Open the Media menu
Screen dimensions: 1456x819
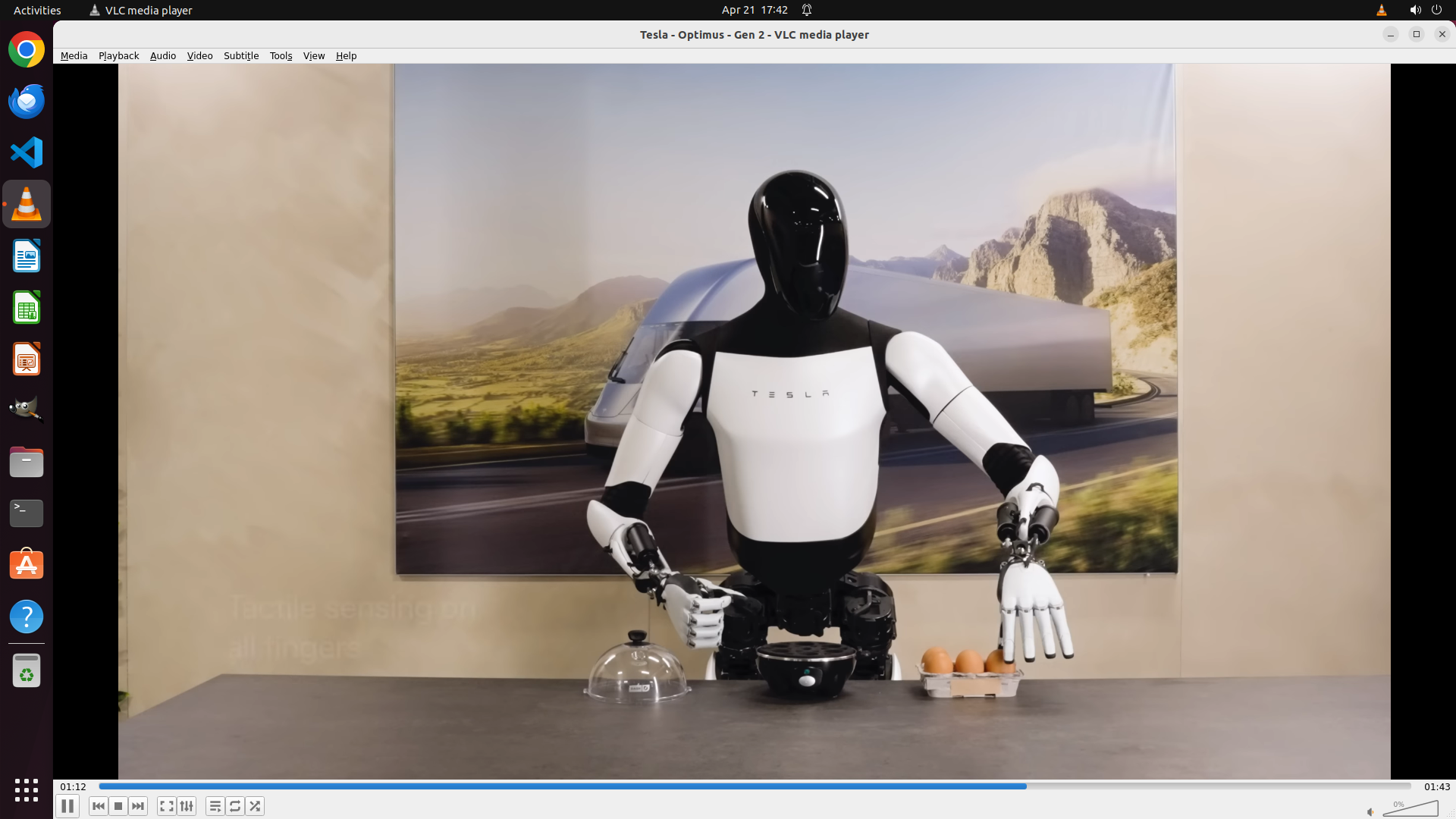[74, 55]
